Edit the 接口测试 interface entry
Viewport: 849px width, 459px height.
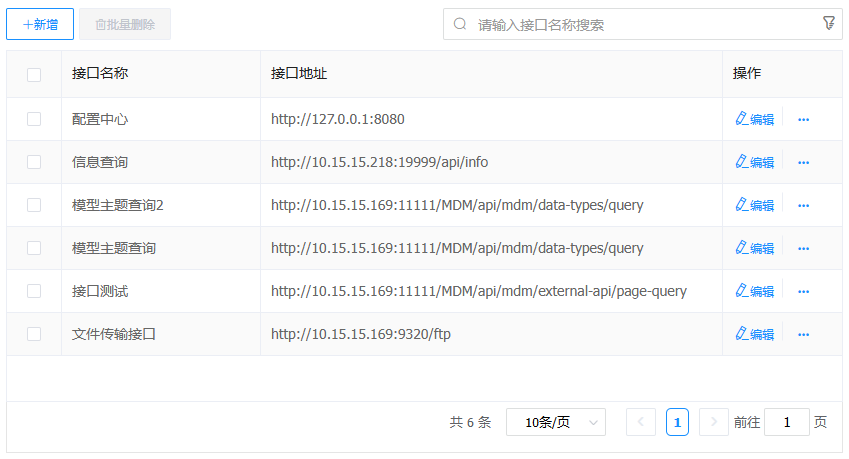[754, 291]
